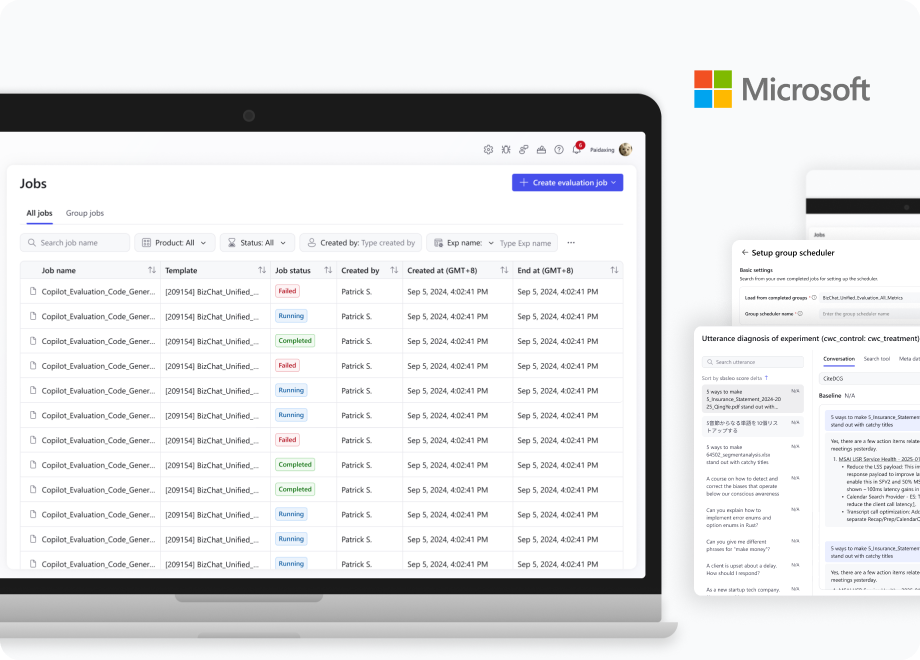This screenshot has height=660, width=920.
Task: Open settings via the gear icon
Action: (488, 149)
